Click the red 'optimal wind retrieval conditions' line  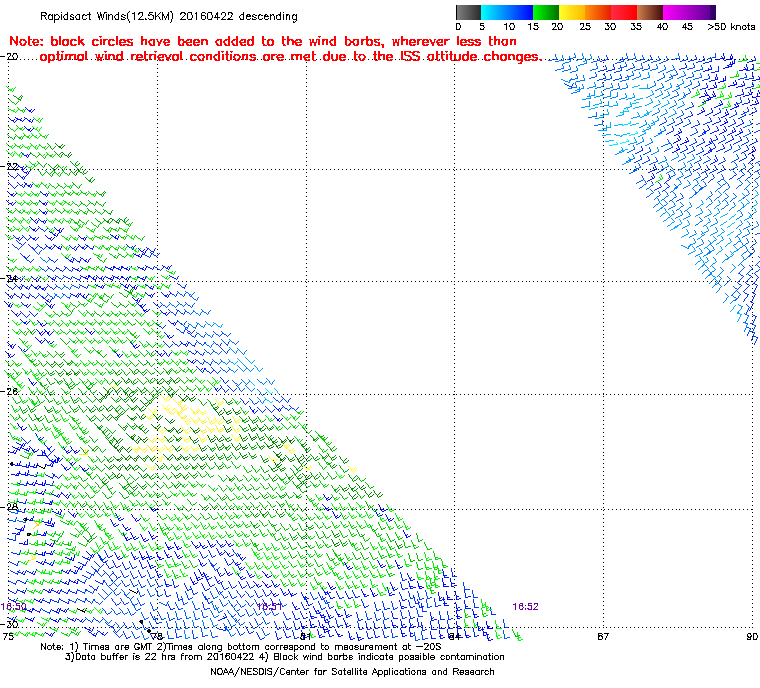tap(290, 57)
